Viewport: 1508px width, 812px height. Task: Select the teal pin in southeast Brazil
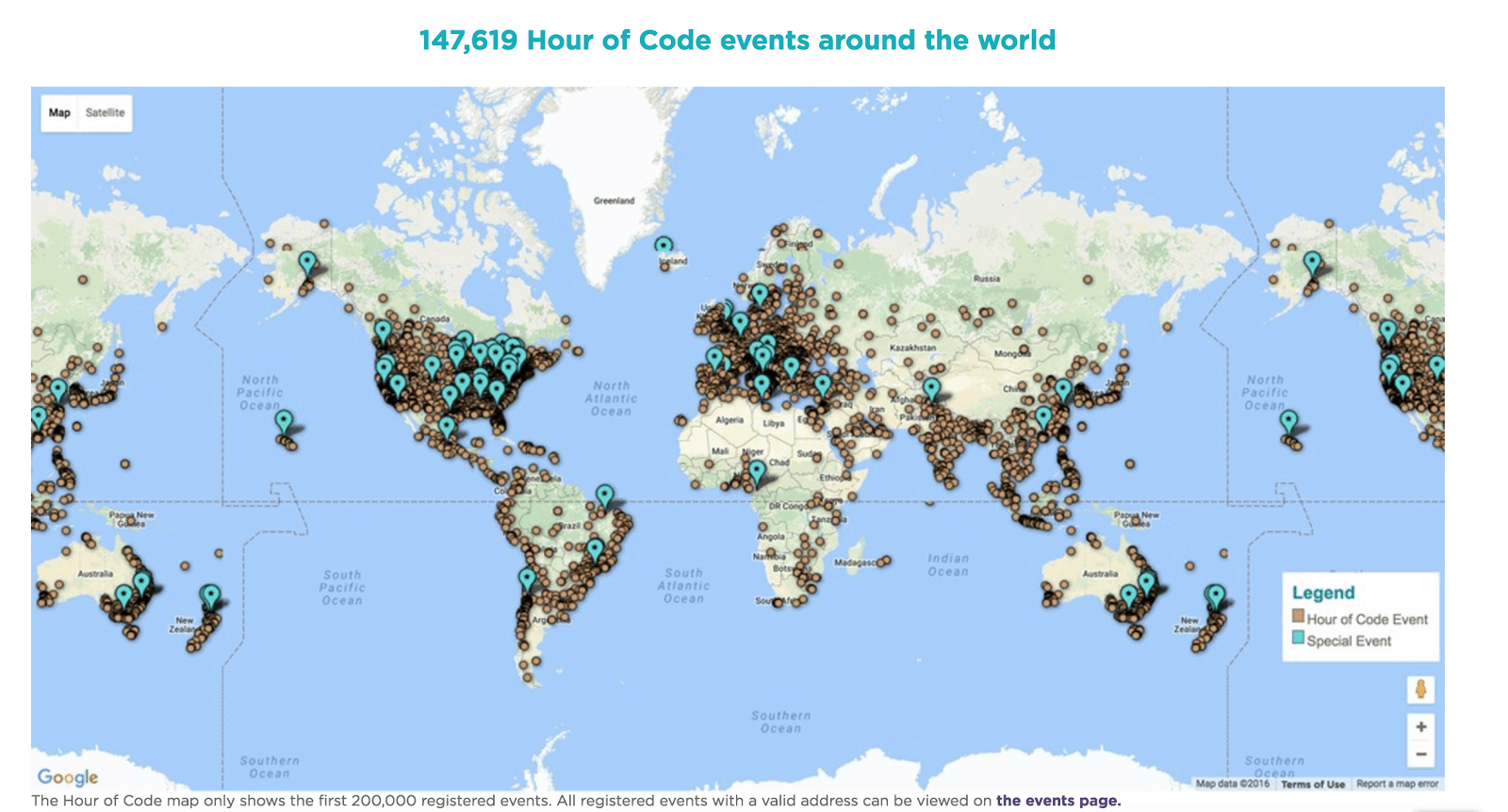pos(595,548)
